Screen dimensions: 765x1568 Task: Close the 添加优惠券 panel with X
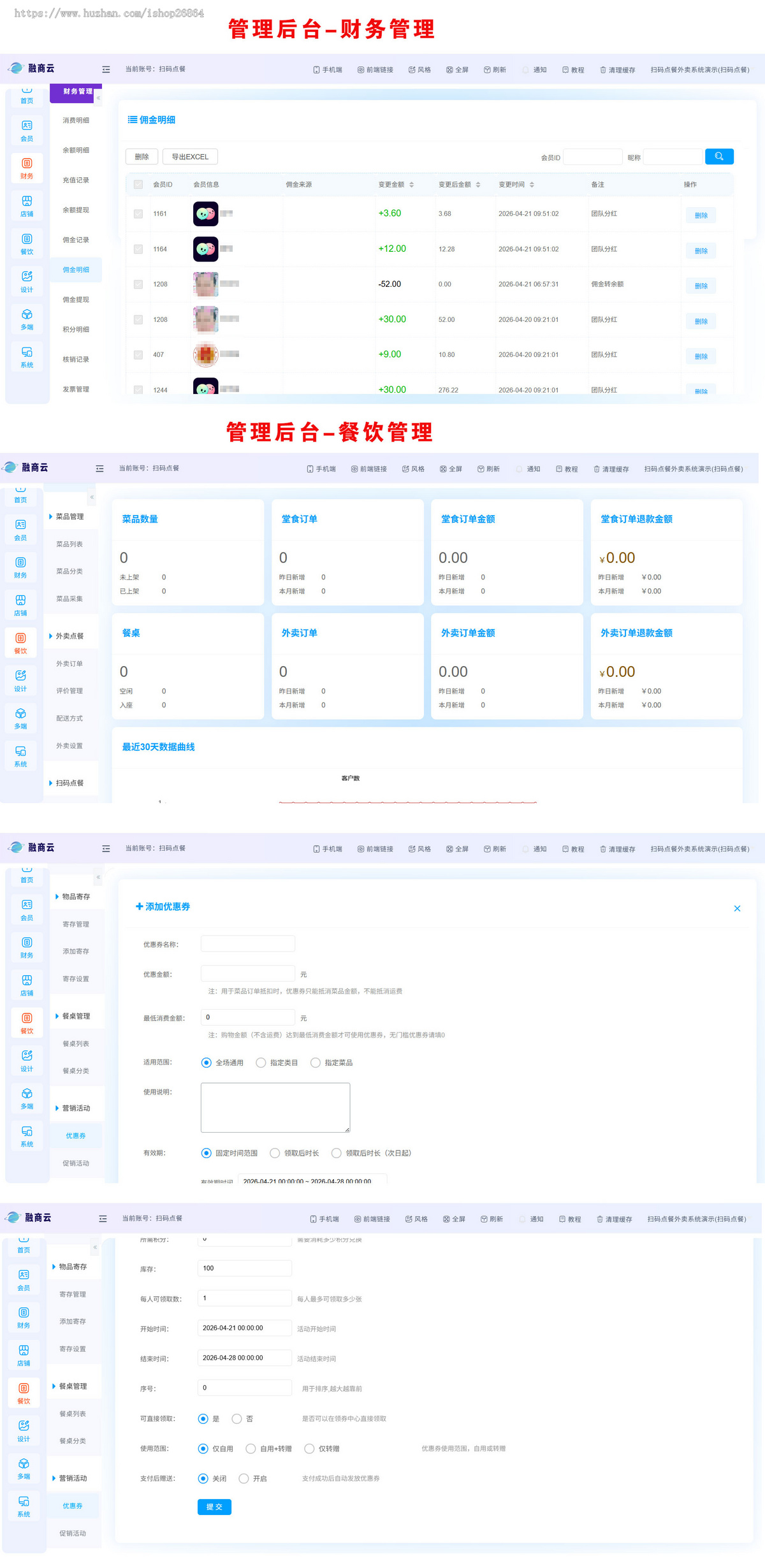(x=737, y=908)
